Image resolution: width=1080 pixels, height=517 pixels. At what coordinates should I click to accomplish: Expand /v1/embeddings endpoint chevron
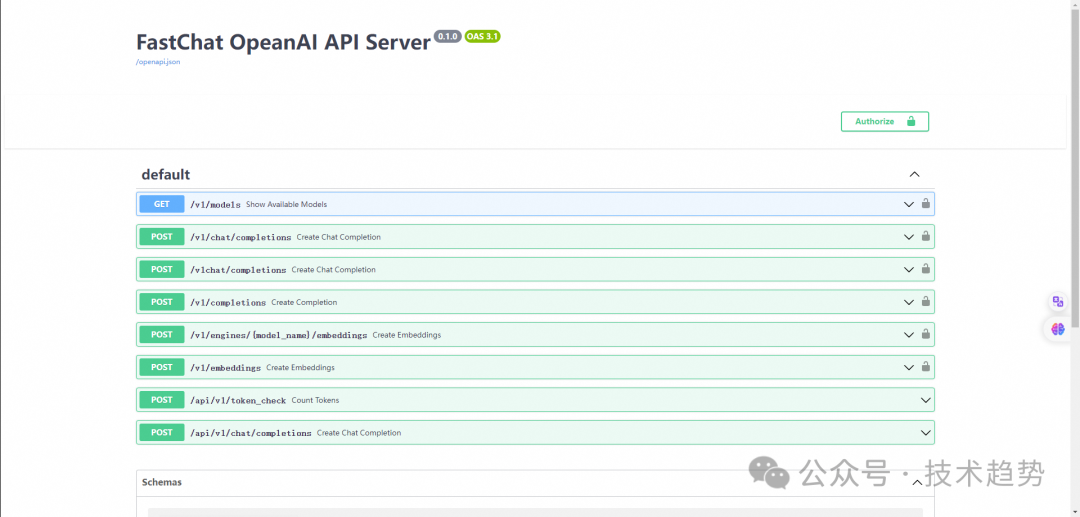908,368
